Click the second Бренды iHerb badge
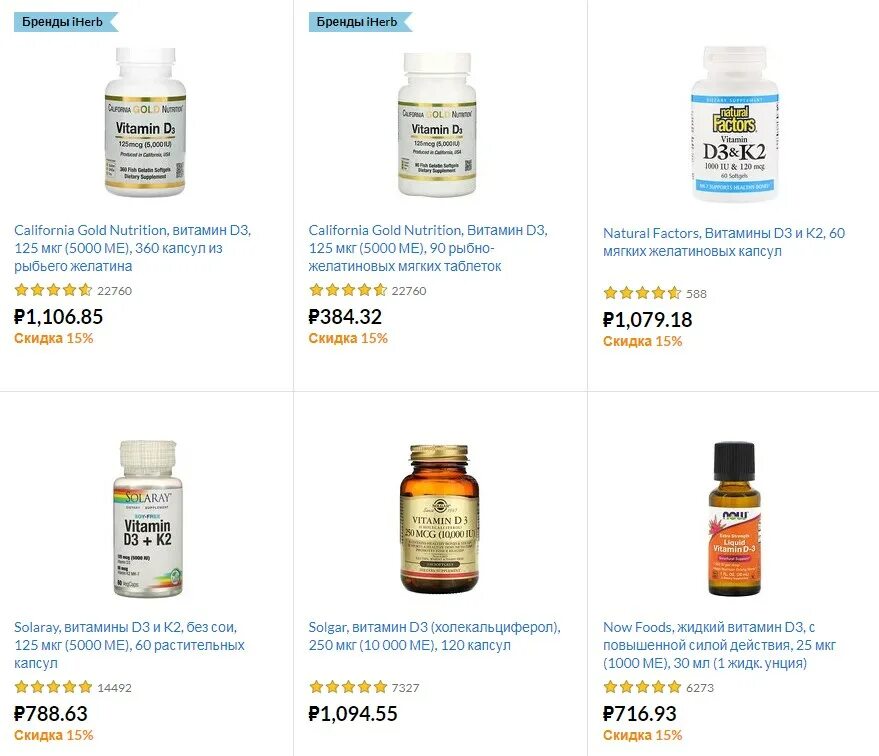The width and height of the screenshot is (879, 756). 360,22
